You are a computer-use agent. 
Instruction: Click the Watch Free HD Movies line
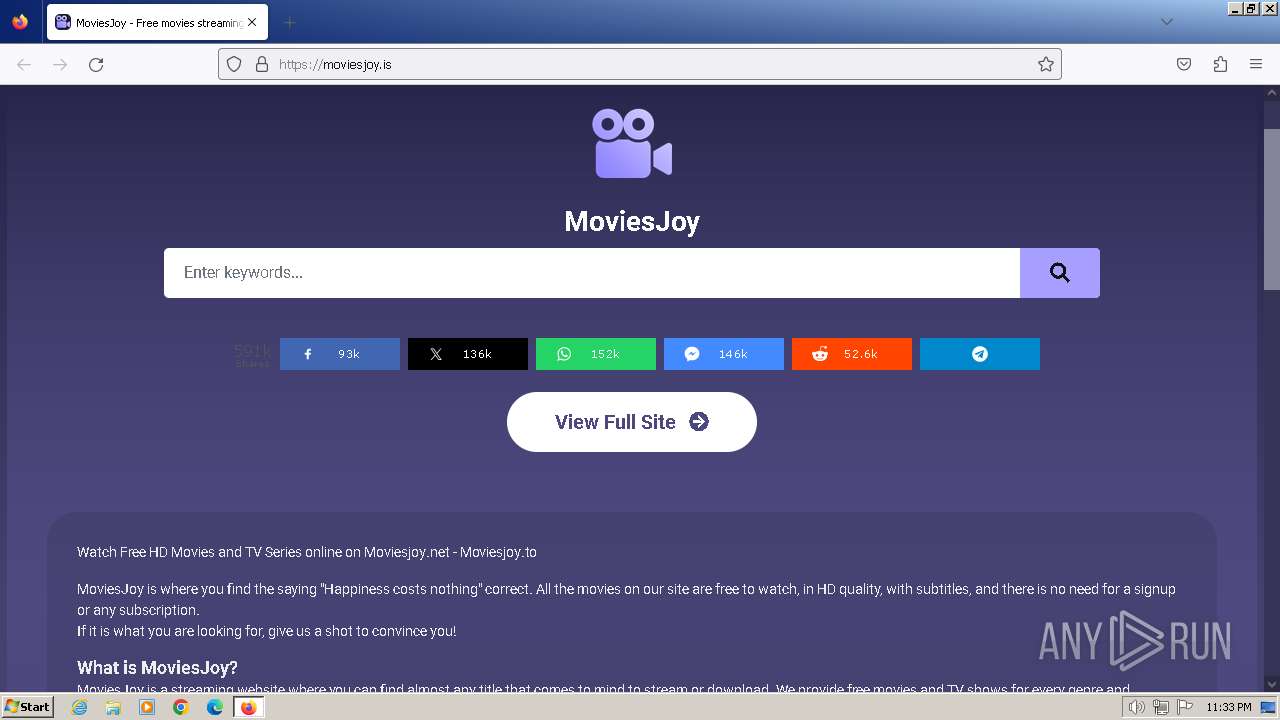(307, 552)
